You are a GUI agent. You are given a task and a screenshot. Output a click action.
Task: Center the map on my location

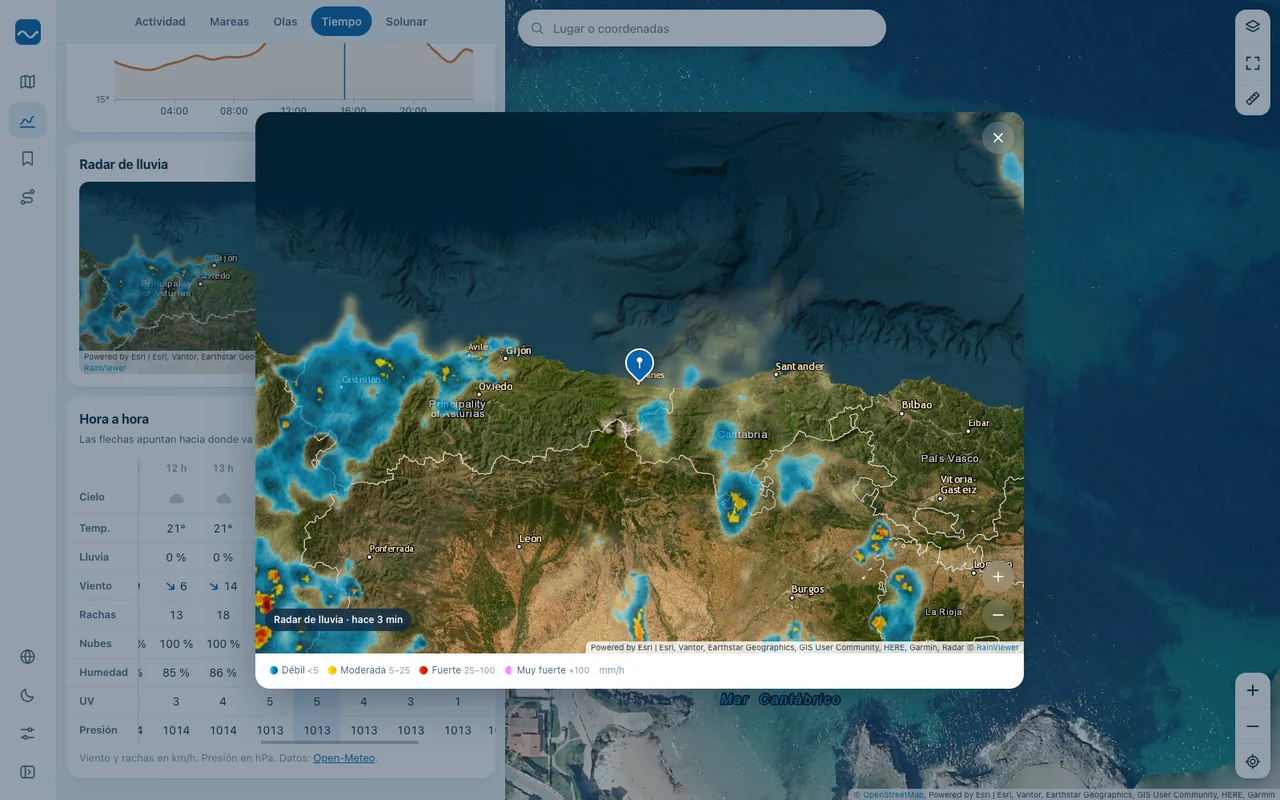click(x=1252, y=762)
